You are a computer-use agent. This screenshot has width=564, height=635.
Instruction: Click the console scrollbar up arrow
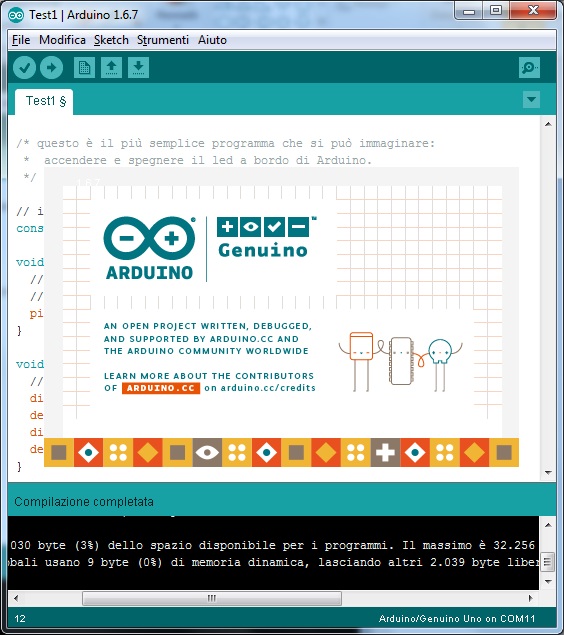point(548,525)
